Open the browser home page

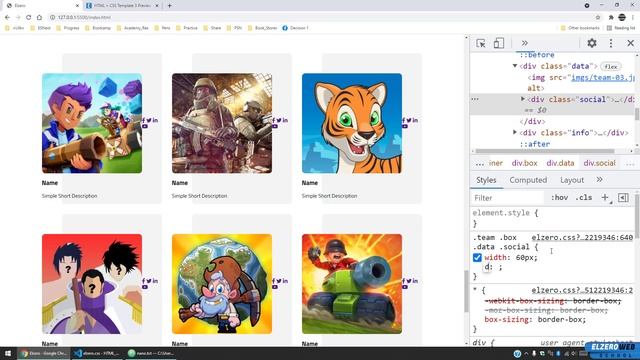[x=39, y=17]
